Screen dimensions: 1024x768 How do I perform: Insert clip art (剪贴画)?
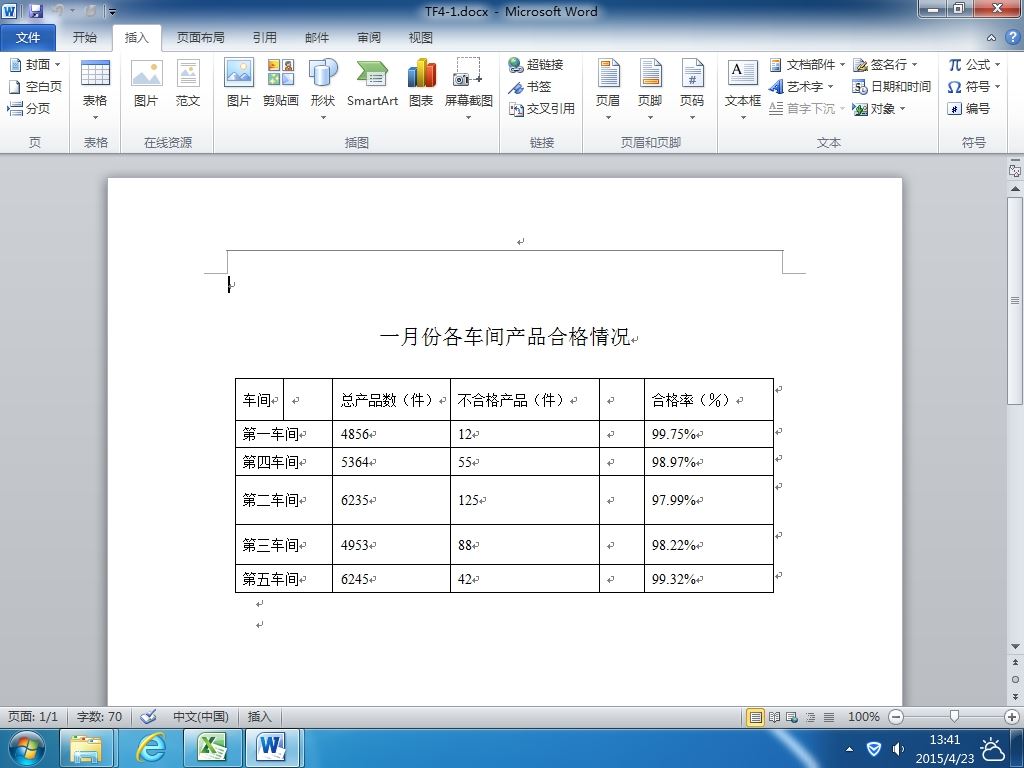pyautogui.click(x=281, y=83)
